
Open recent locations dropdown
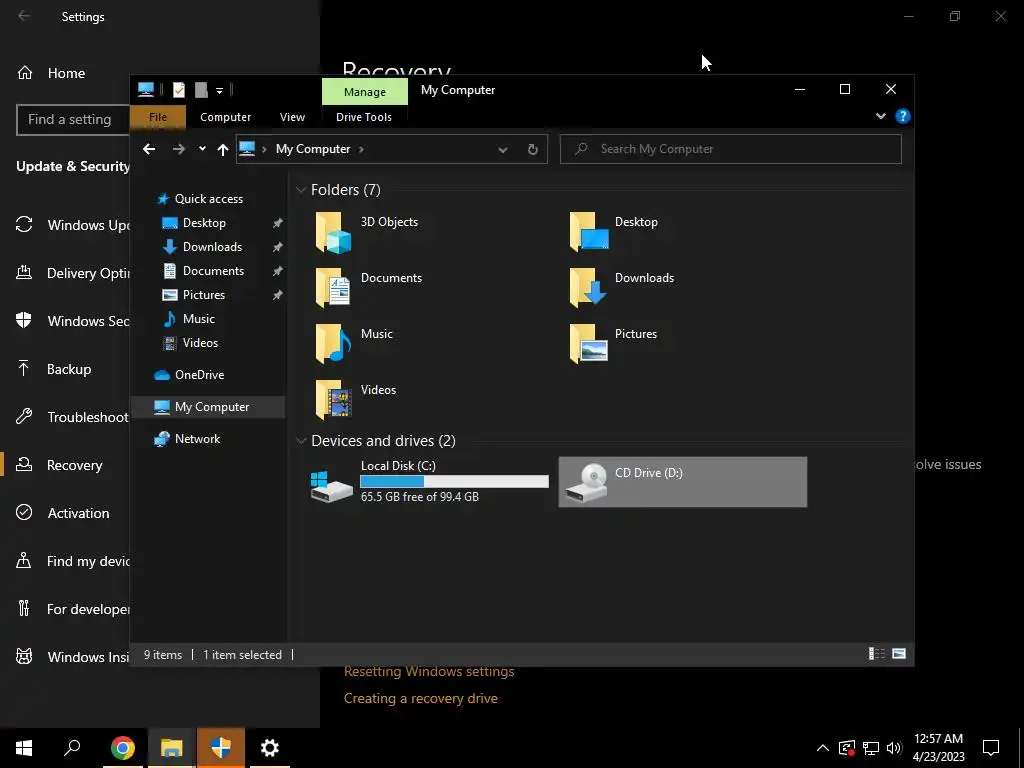202,149
